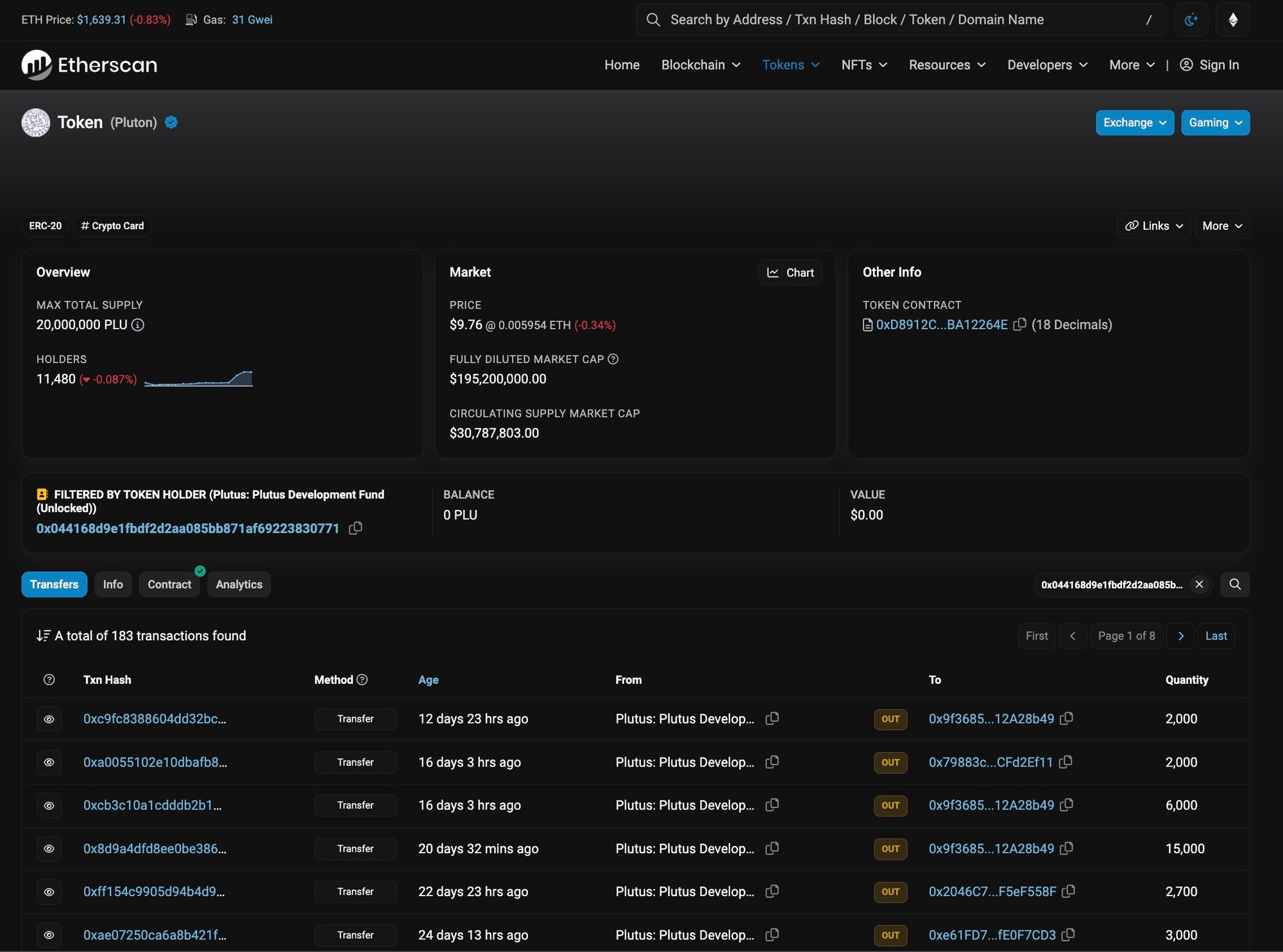This screenshot has width=1283, height=952.
Task: Expand the Blockchain menu
Action: click(701, 65)
